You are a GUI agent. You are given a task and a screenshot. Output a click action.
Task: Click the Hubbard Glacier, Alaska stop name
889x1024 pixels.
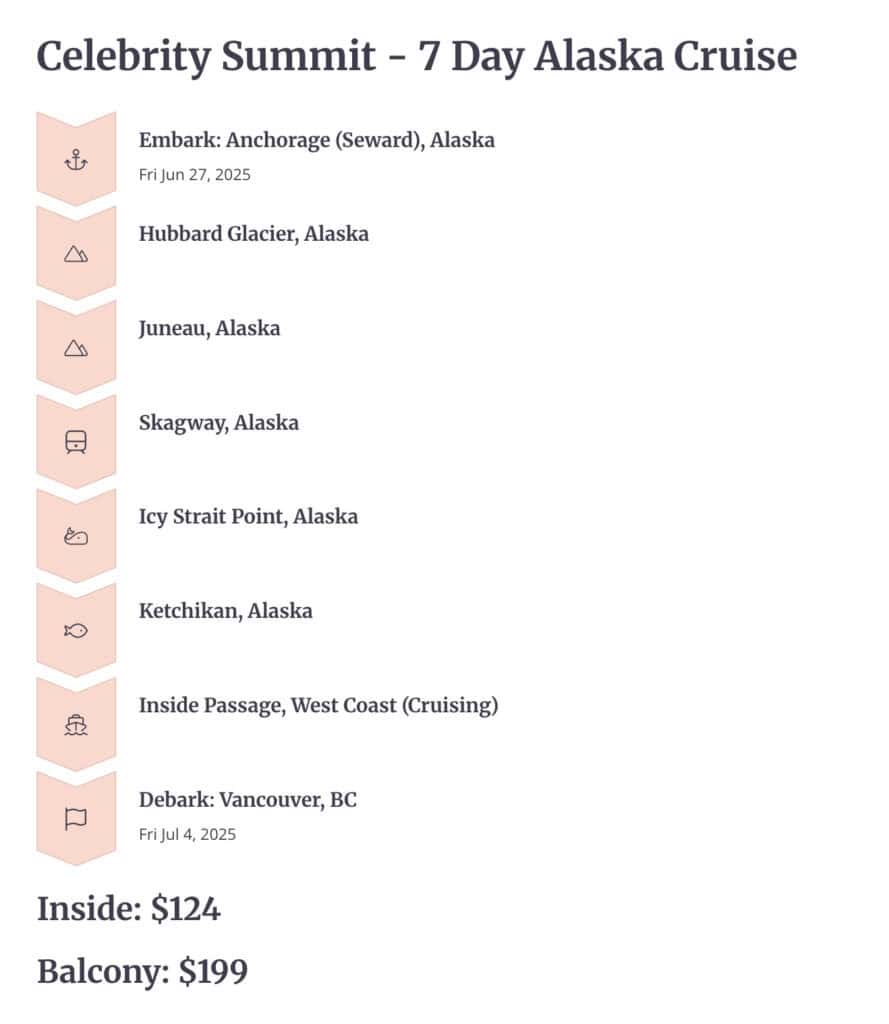coord(253,234)
